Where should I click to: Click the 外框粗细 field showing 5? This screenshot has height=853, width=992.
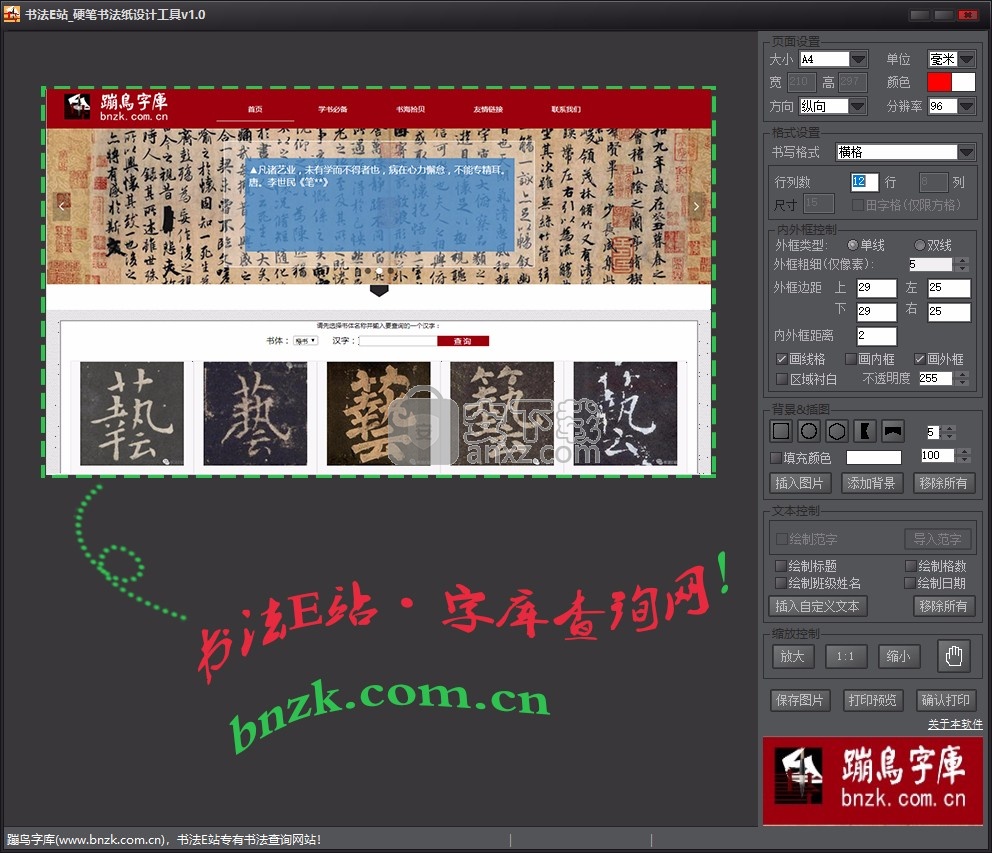[930, 265]
